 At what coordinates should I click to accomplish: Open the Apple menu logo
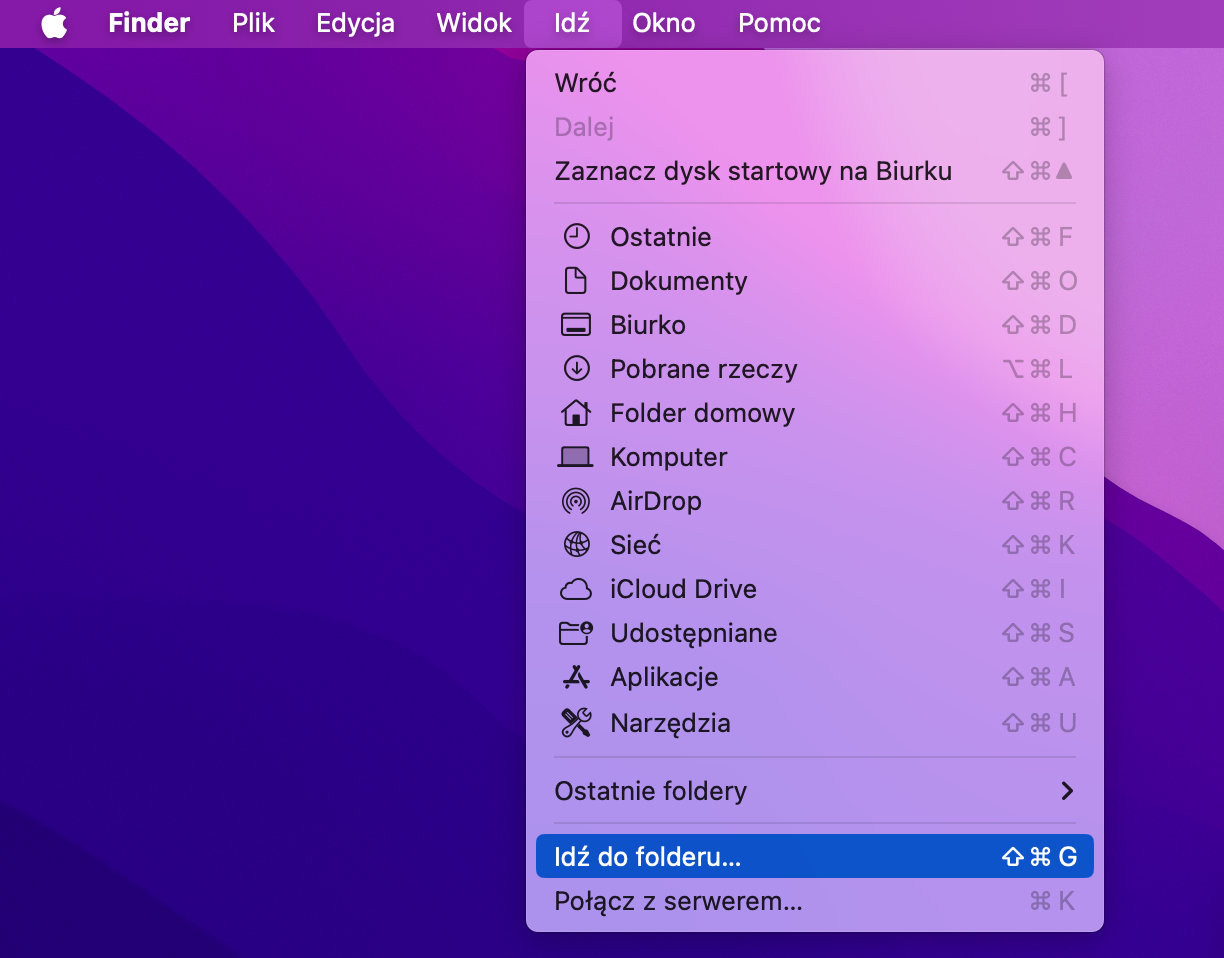(x=54, y=23)
